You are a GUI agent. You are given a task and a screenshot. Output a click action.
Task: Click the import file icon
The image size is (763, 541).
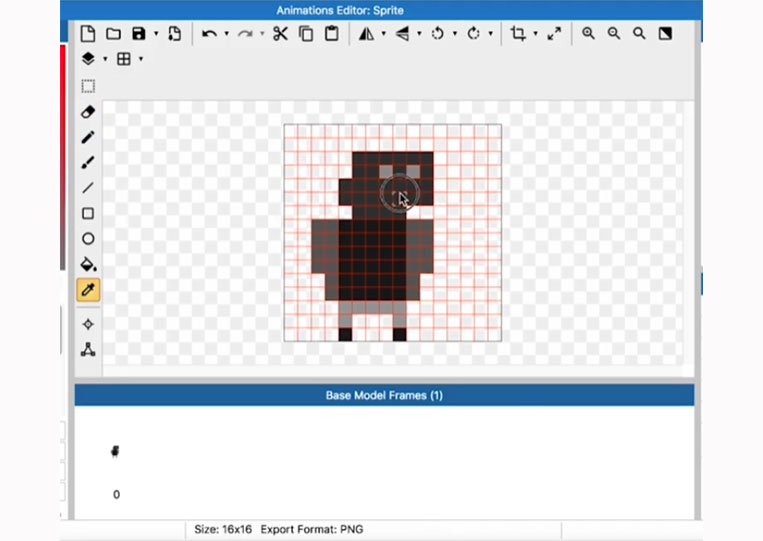pyautogui.click(x=175, y=34)
